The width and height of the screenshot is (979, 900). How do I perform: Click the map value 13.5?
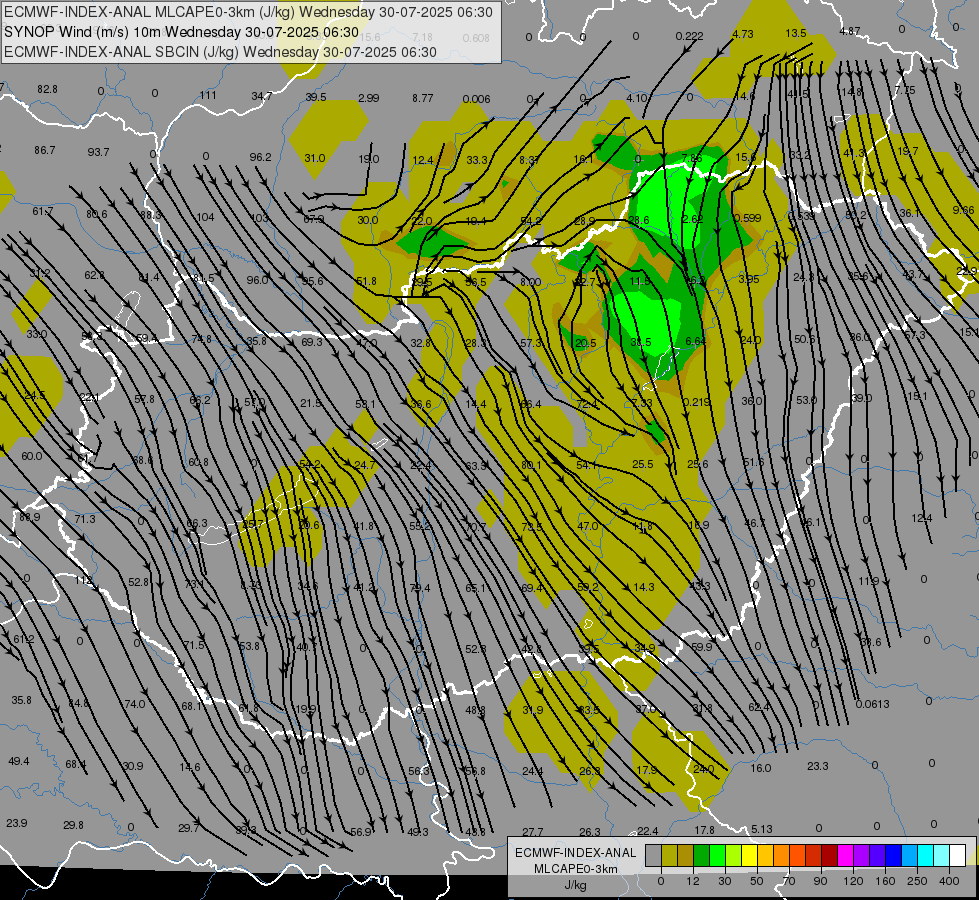coord(796,33)
